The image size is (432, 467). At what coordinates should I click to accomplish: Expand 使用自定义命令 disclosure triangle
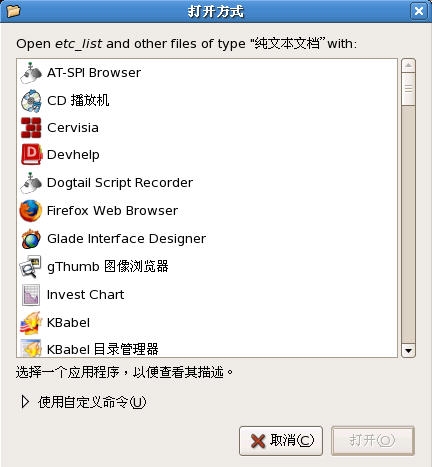point(25,402)
